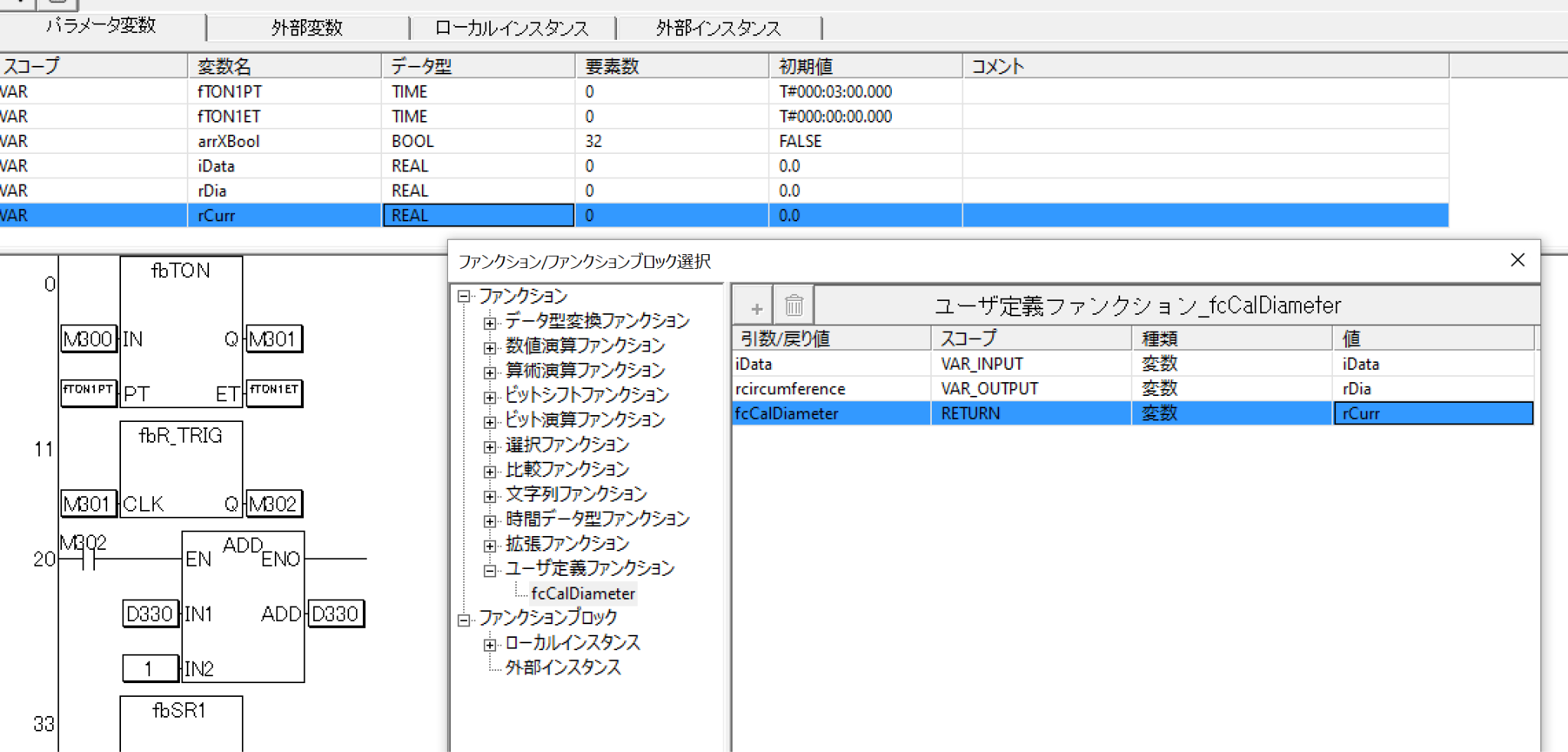
Task: Click the M302 contact on the ladder
Action: coord(88,560)
